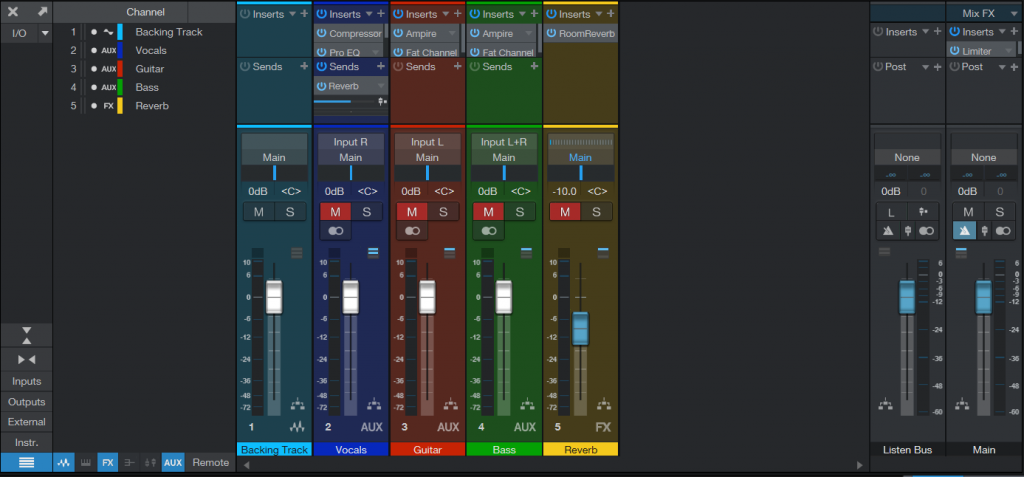Click the channel list icon at bottom left
1024x477 pixels.
[26, 463]
